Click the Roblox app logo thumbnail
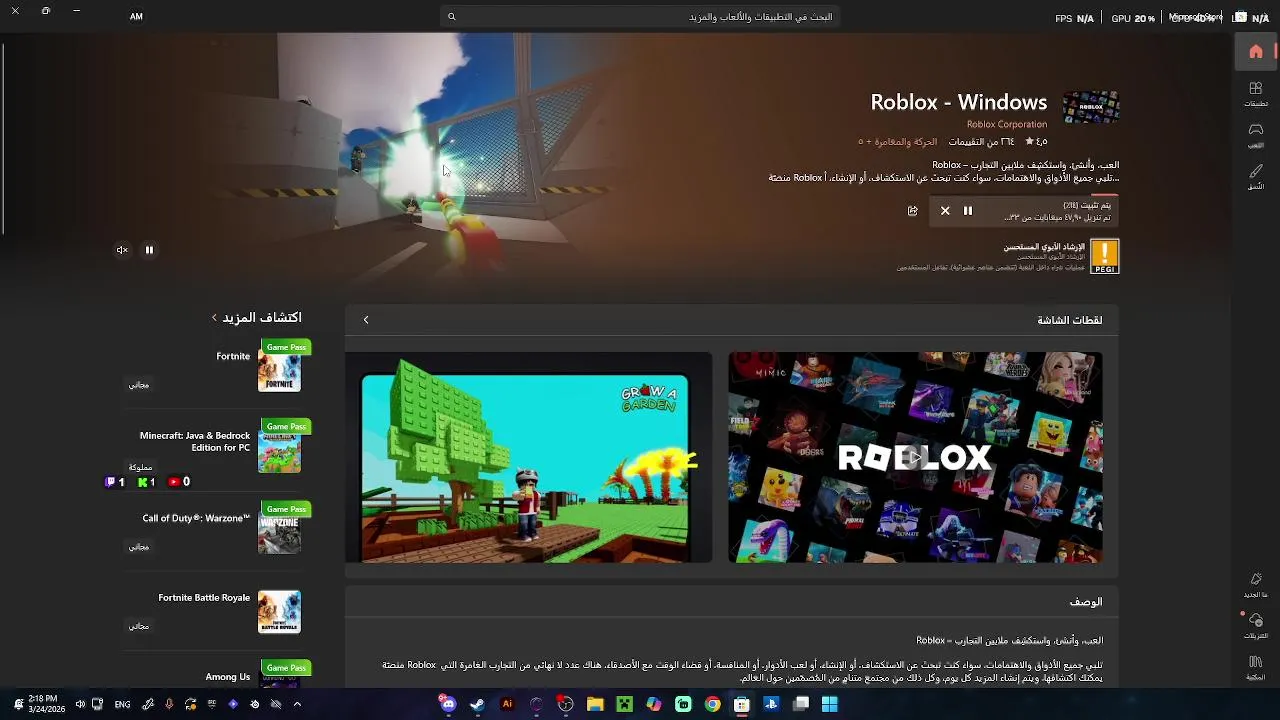Image resolution: width=1280 pixels, height=720 pixels. (x=1091, y=107)
